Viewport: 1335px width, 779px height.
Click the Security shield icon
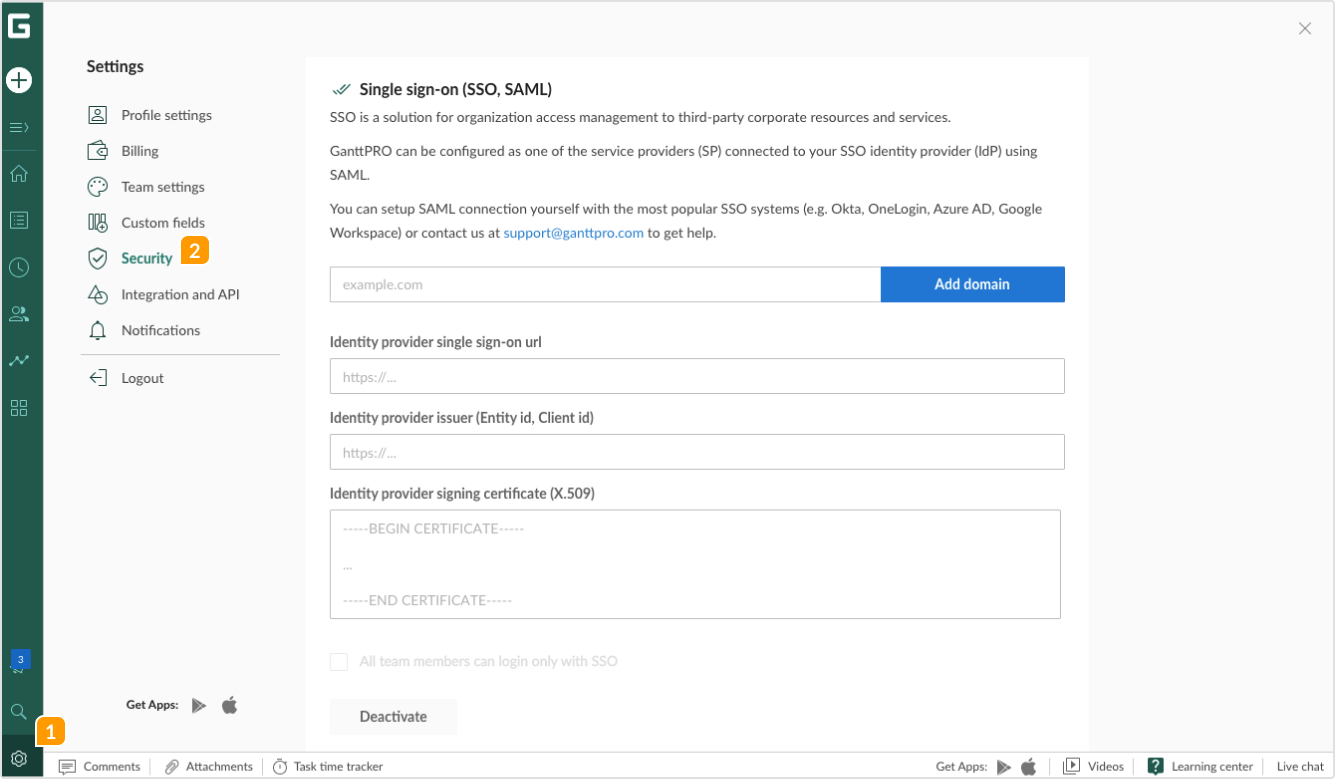tap(97, 258)
